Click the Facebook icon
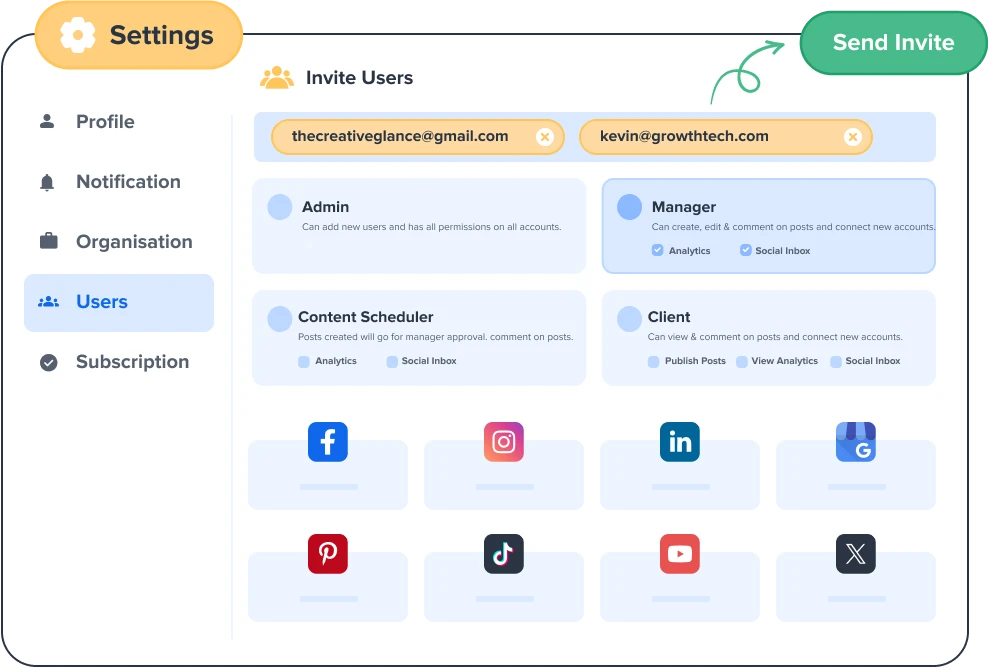The width and height of the screenshot is (988, 667). (327, 442)
